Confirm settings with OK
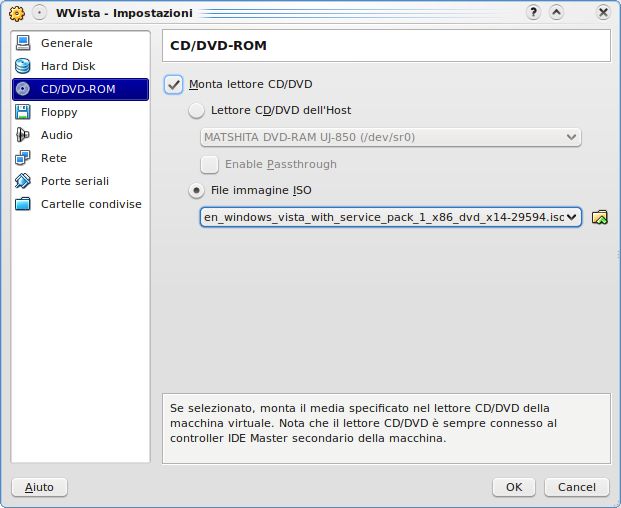This screenshot has height=508, width=621. click(514, 487)
